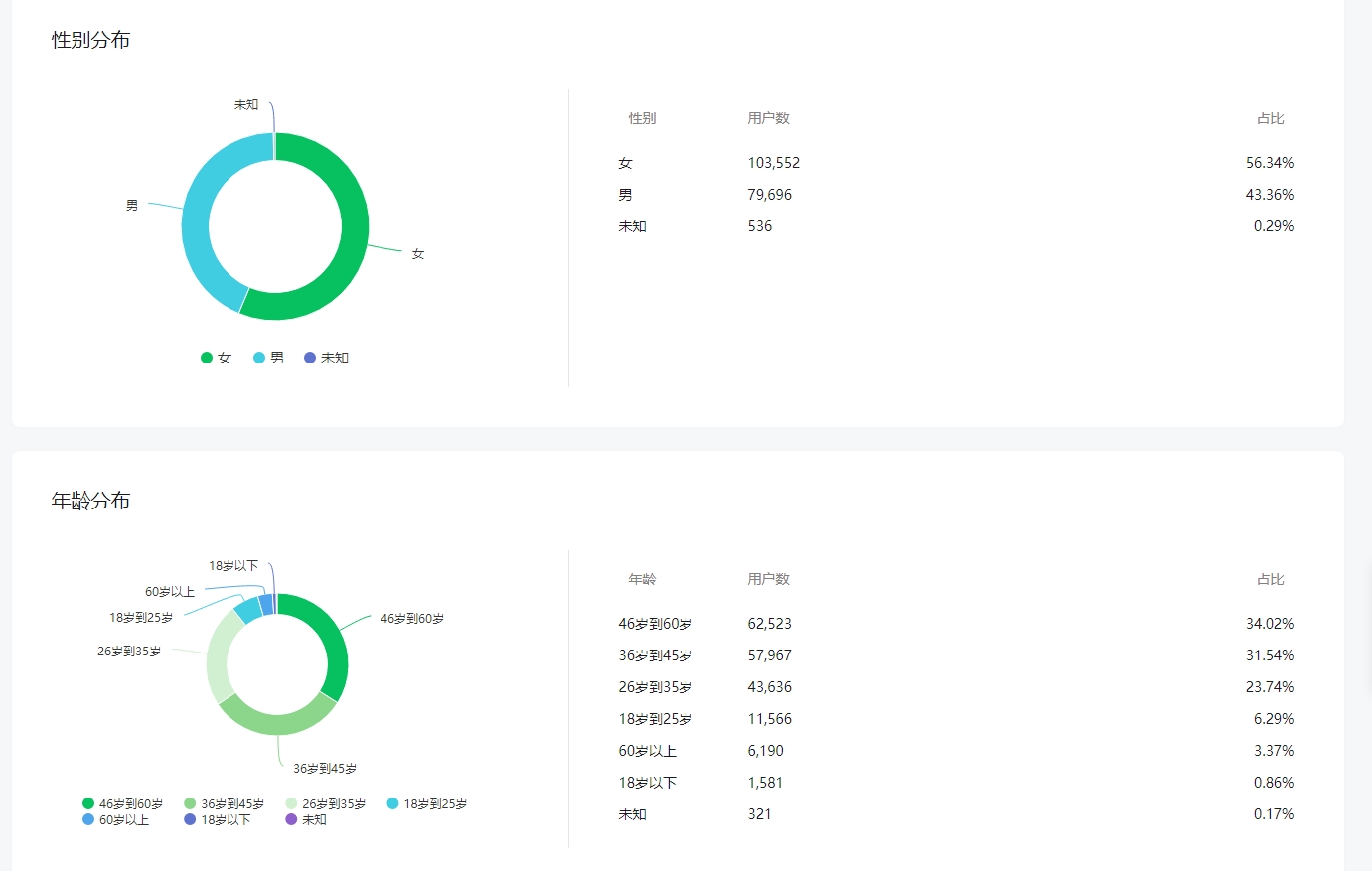Image resolution: width=1372 pixels, height=871 pixels.
Task: Click the 年龄 column header
Action: [x=642, y=579]
